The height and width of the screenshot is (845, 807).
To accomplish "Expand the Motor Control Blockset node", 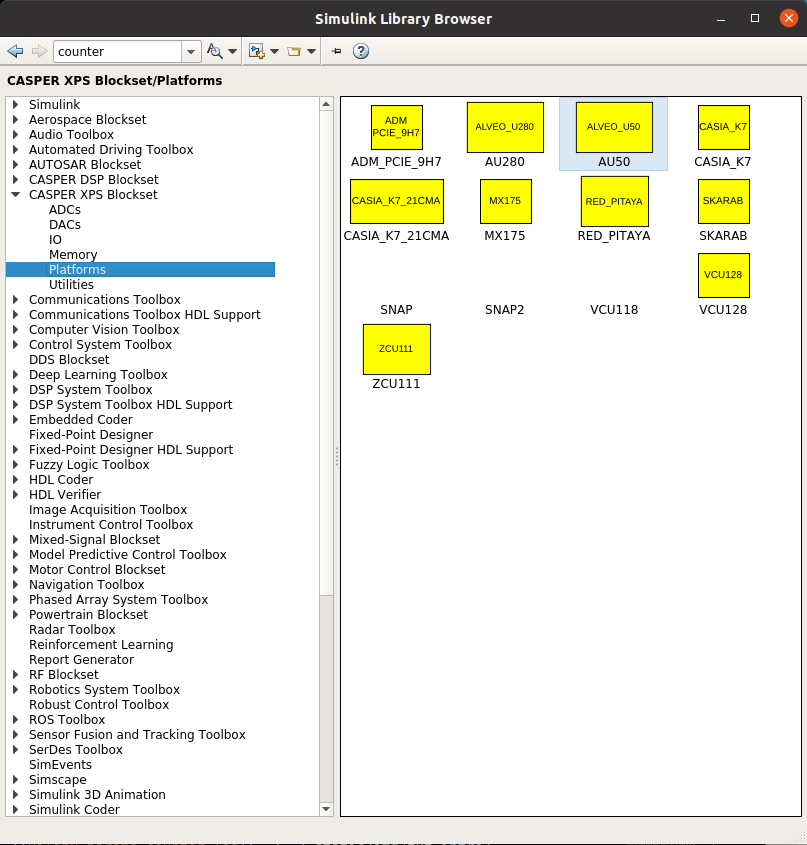I will click(16, 570).
